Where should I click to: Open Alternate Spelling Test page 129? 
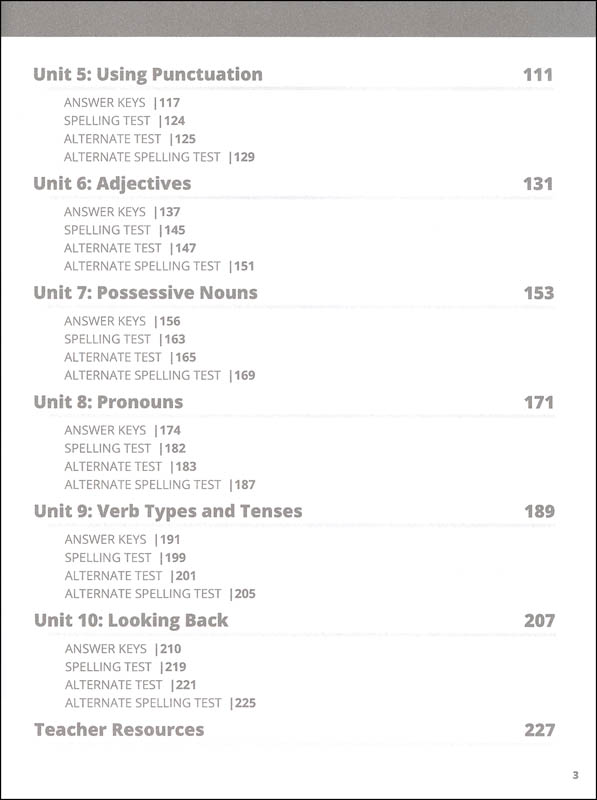159,157
